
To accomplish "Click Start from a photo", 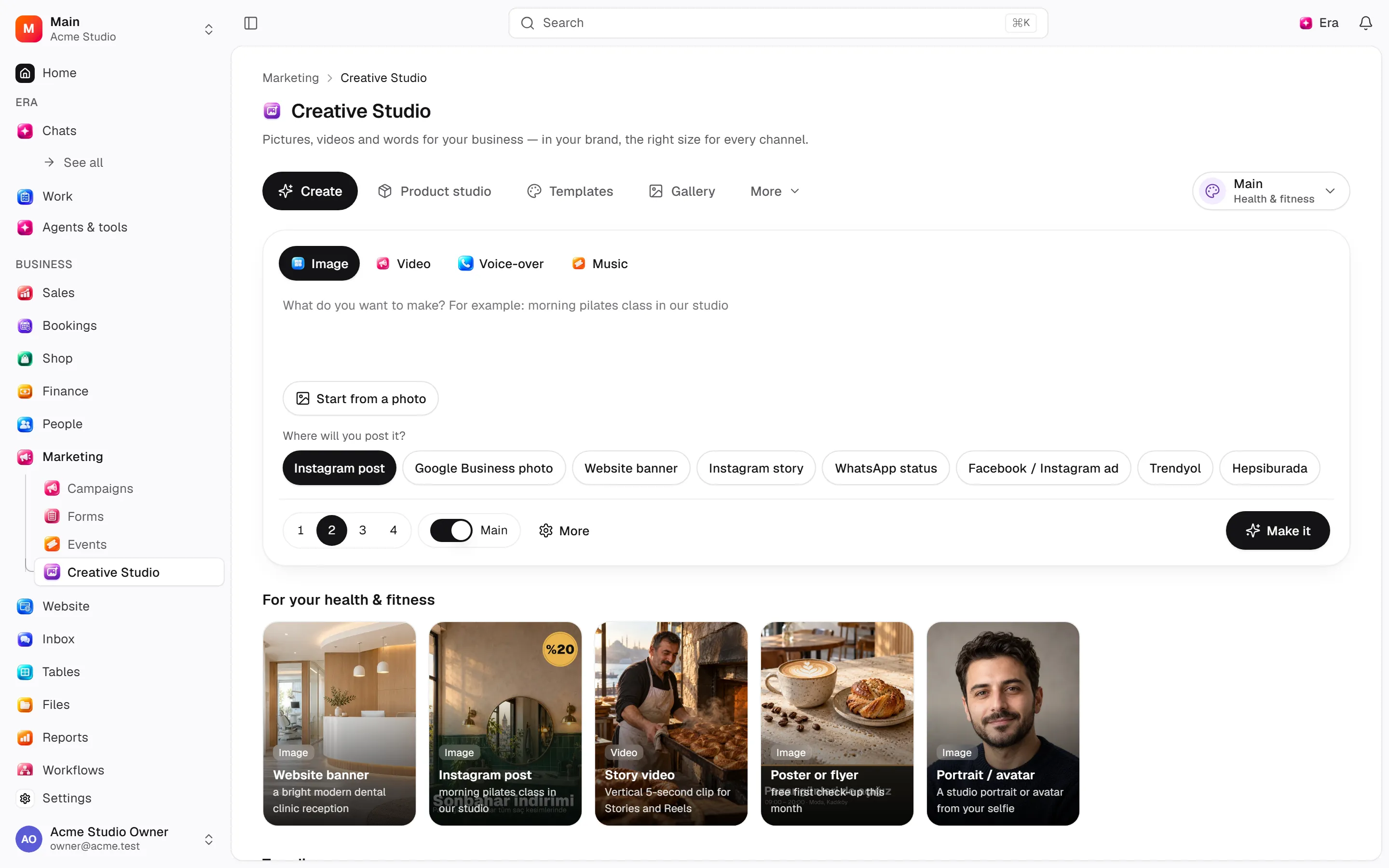I will click(x=360, y=398).
